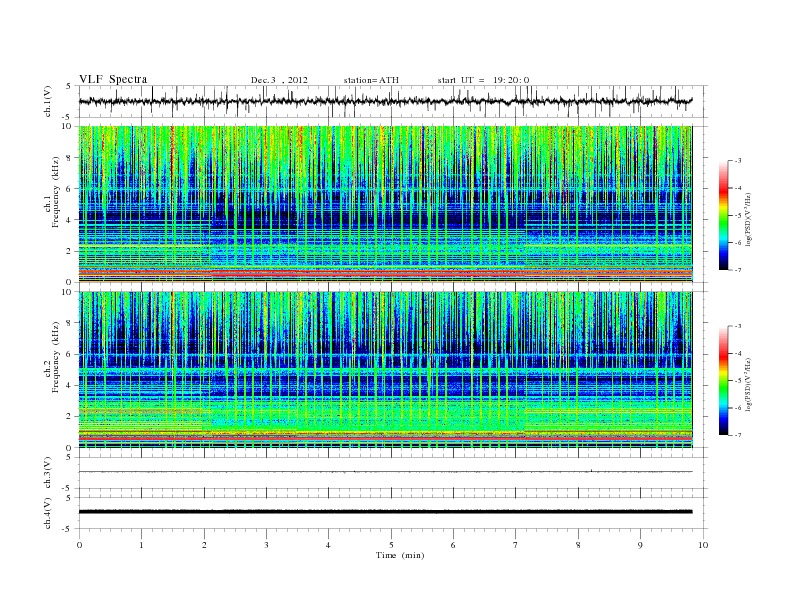
Task: Click the time axis tick label '2'
Action: [204, 545]
